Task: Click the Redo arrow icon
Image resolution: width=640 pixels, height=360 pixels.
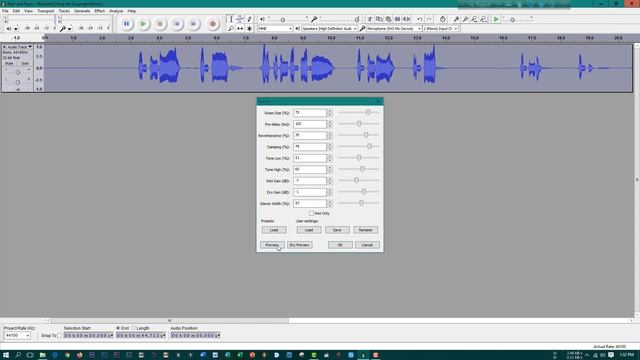Action: [x=429, y=19]
